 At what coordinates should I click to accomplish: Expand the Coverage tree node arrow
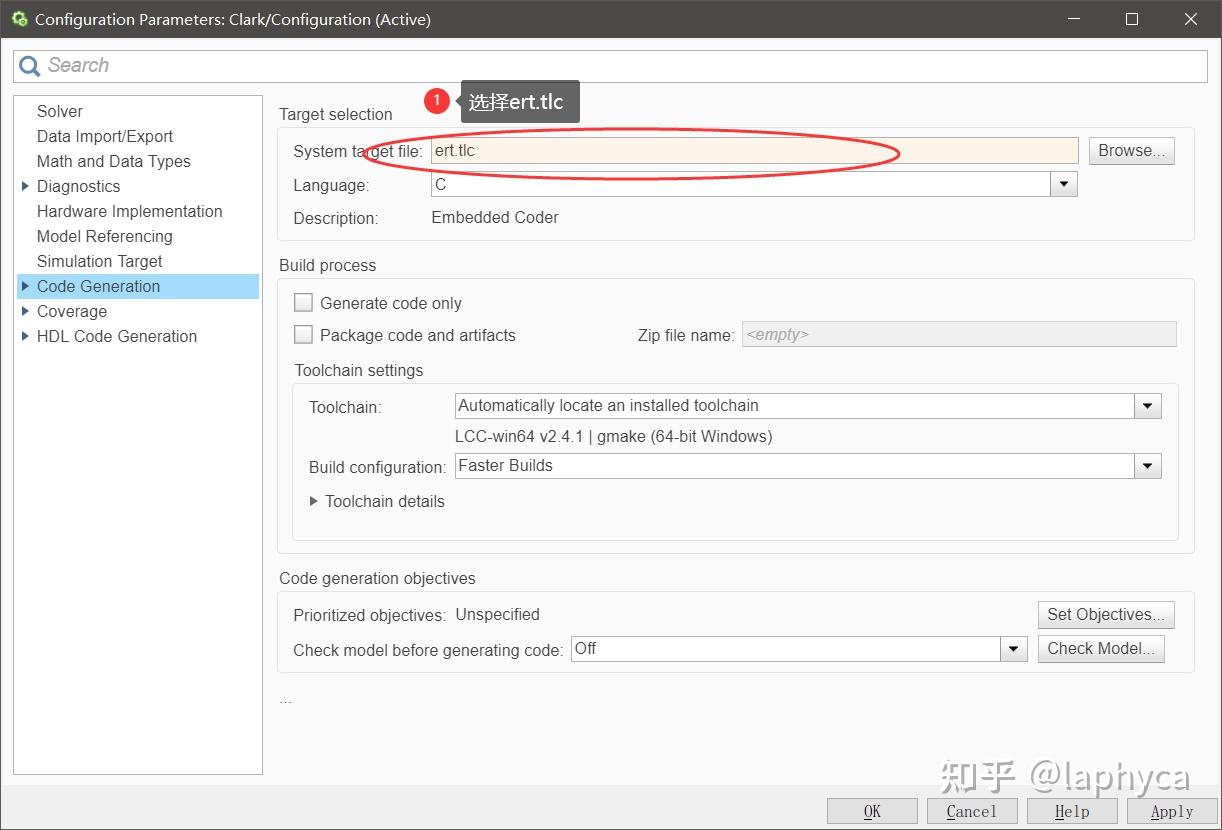coord(25,311)
